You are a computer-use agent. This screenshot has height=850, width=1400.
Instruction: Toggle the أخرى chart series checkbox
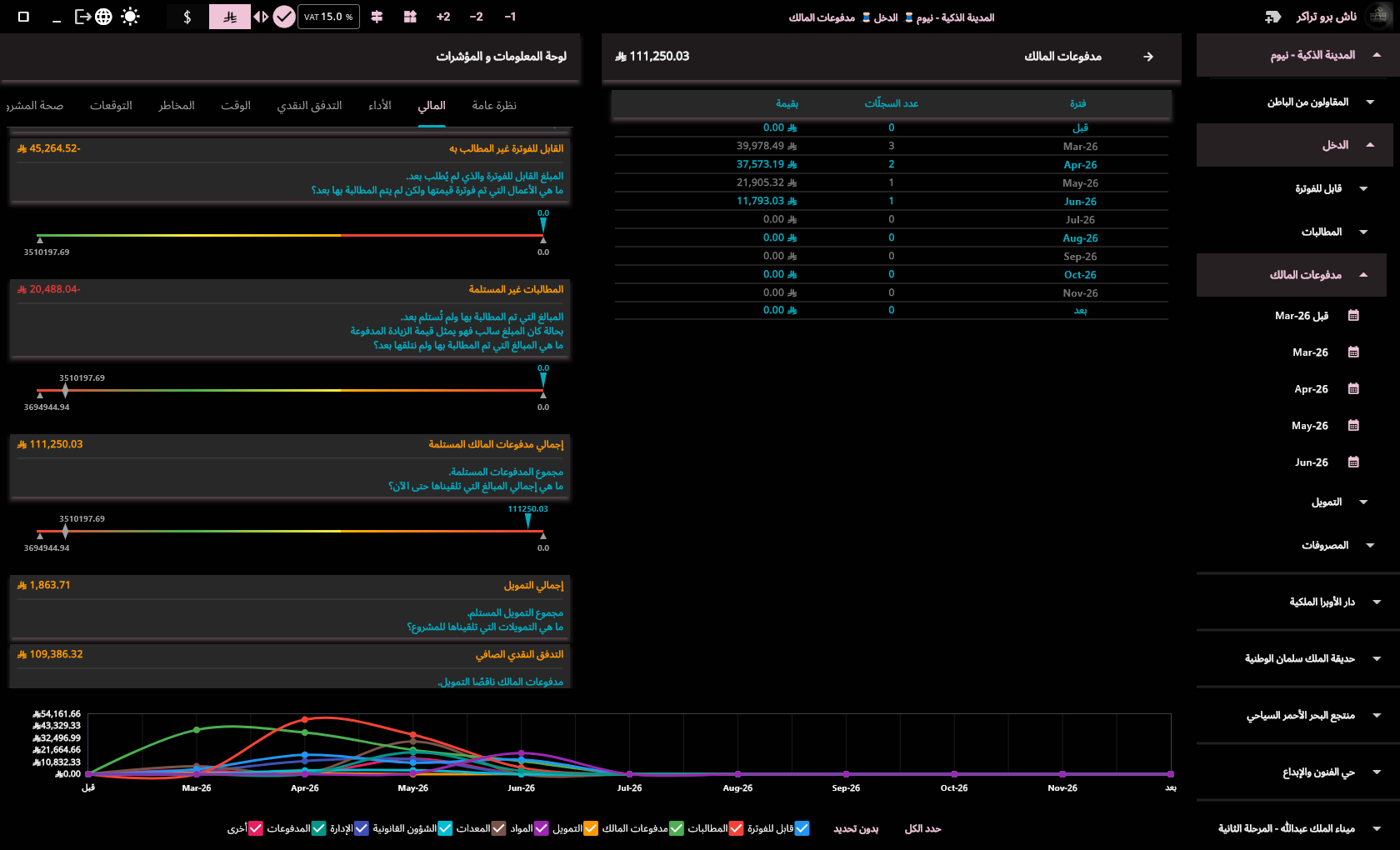click(x=256, y=828)
